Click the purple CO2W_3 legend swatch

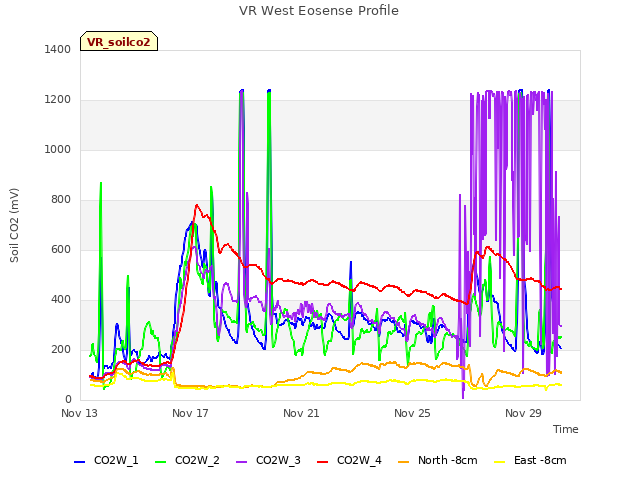[241, 462]
